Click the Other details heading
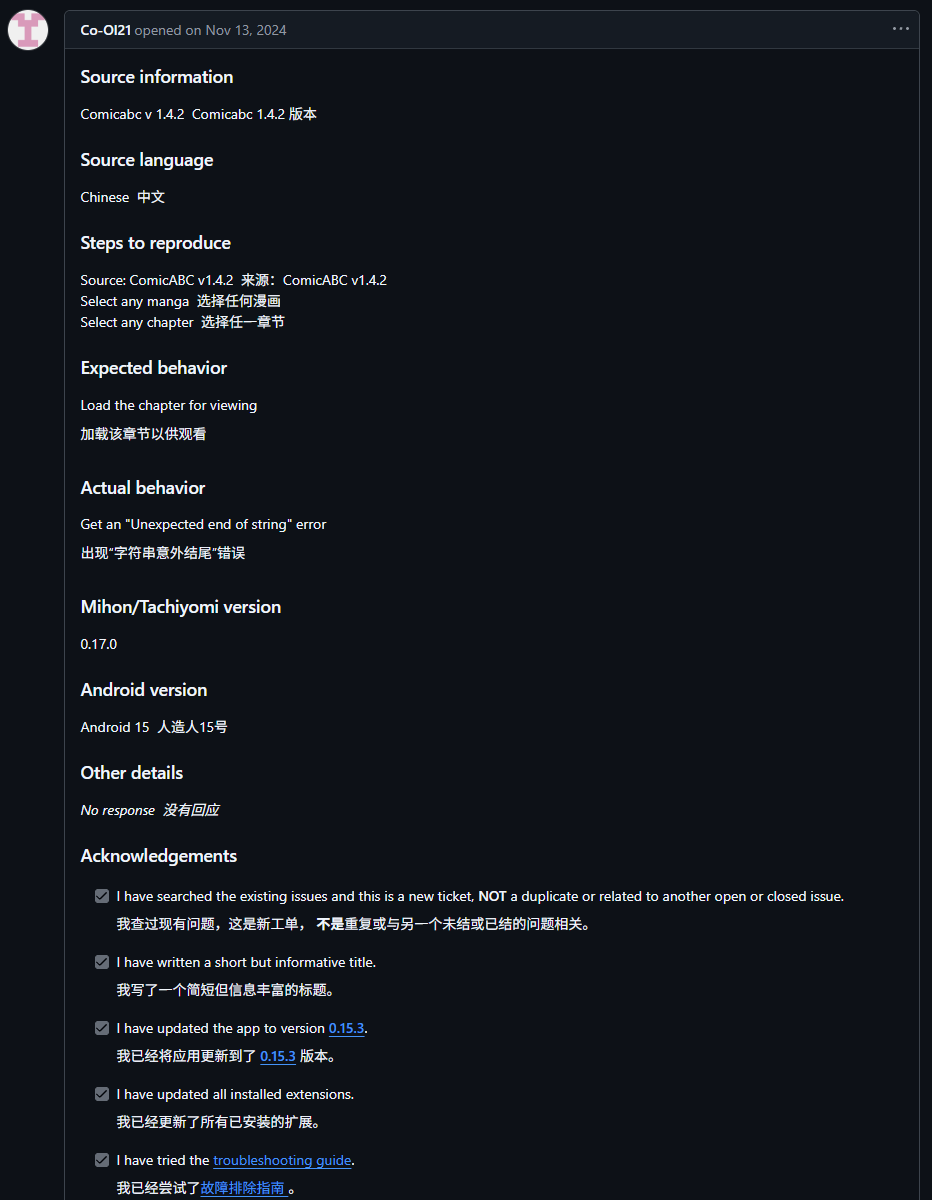The height and width of the screenshot is (1200, 932). 132,773
